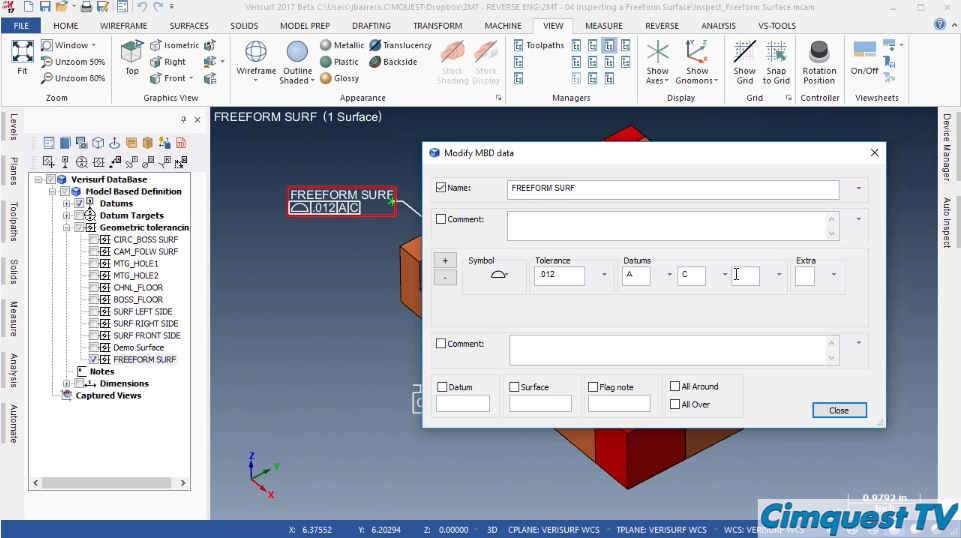Click the Save icon in quick access toolbar

(45, 7)
